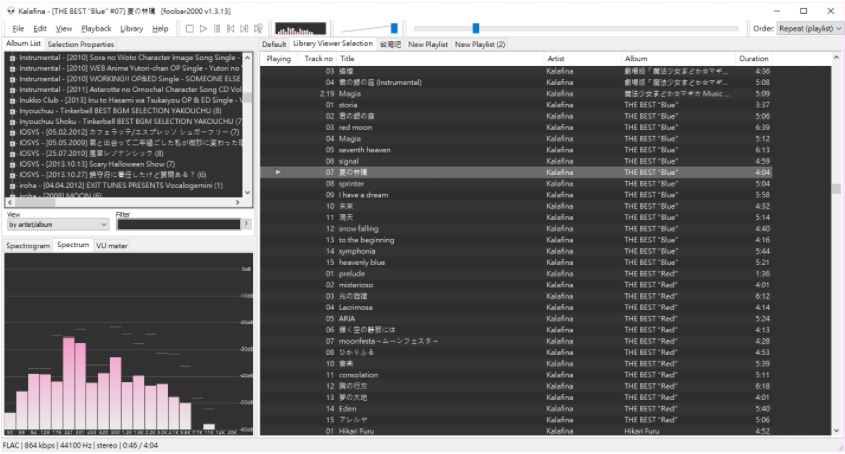
Task: Click the playlist vertical scrollbar down arrow
Action: click(x=836, y=430)
